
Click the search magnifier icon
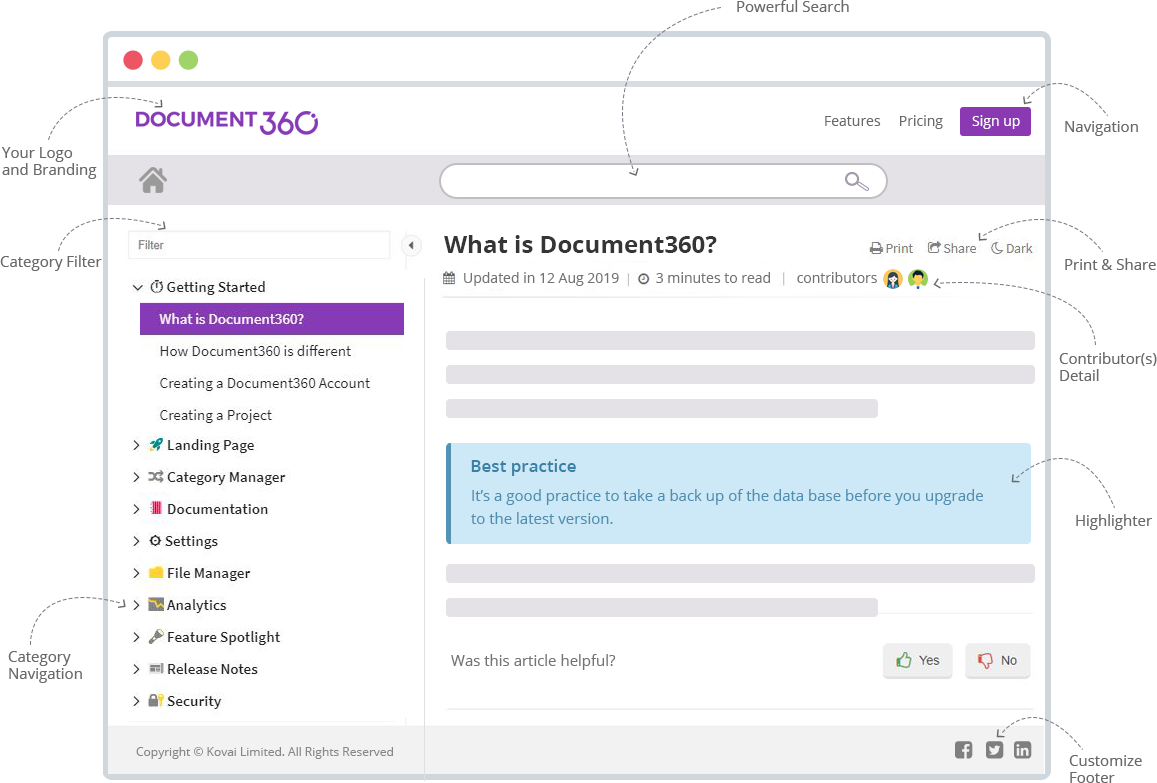tap(856, 181)
